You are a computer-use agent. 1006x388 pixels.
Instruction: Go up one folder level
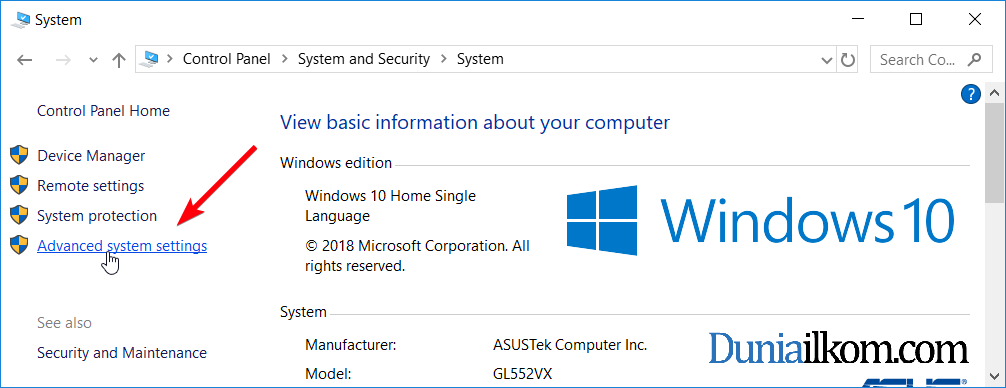click(119, 60)
